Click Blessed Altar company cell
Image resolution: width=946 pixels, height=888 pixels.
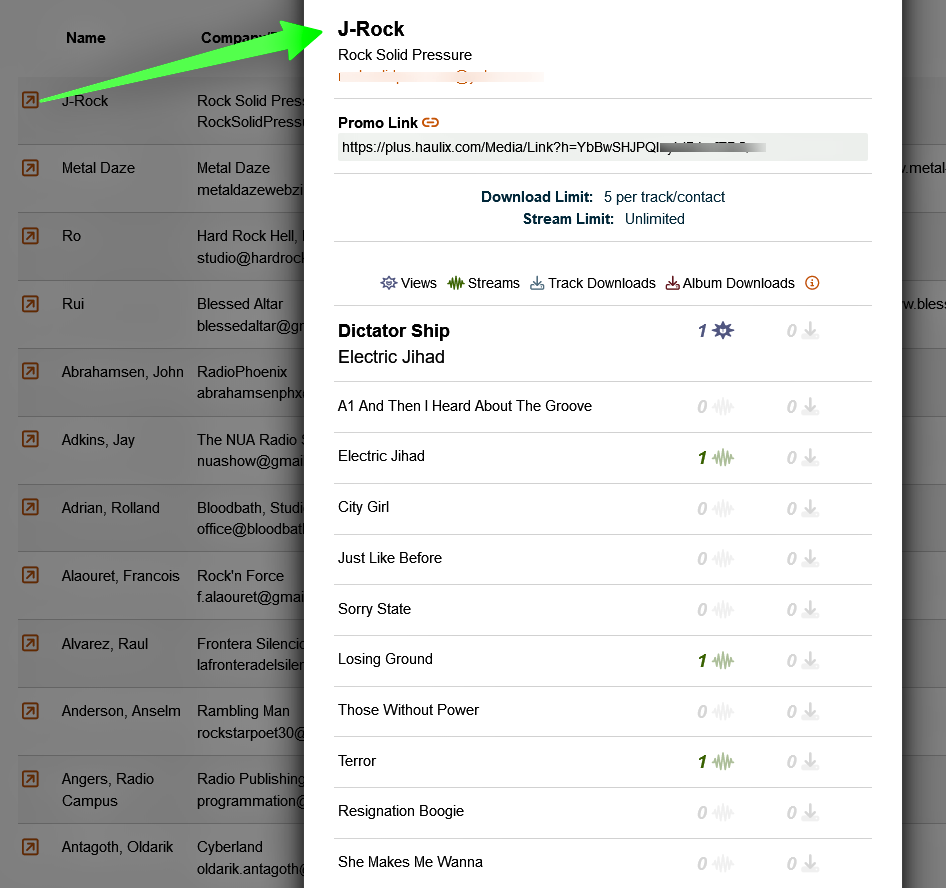pyautogui.click(x=240, y=303)
